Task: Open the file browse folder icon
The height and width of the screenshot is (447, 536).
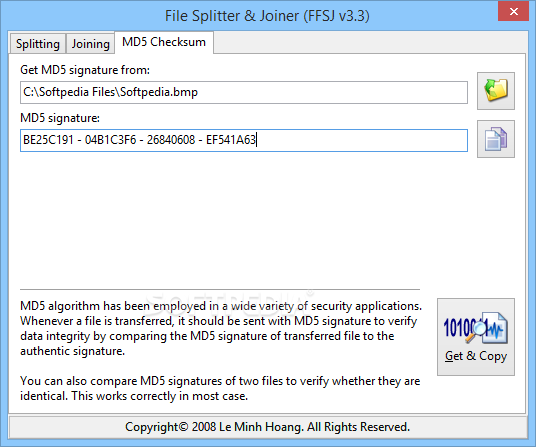Action: tap(496, 91)
